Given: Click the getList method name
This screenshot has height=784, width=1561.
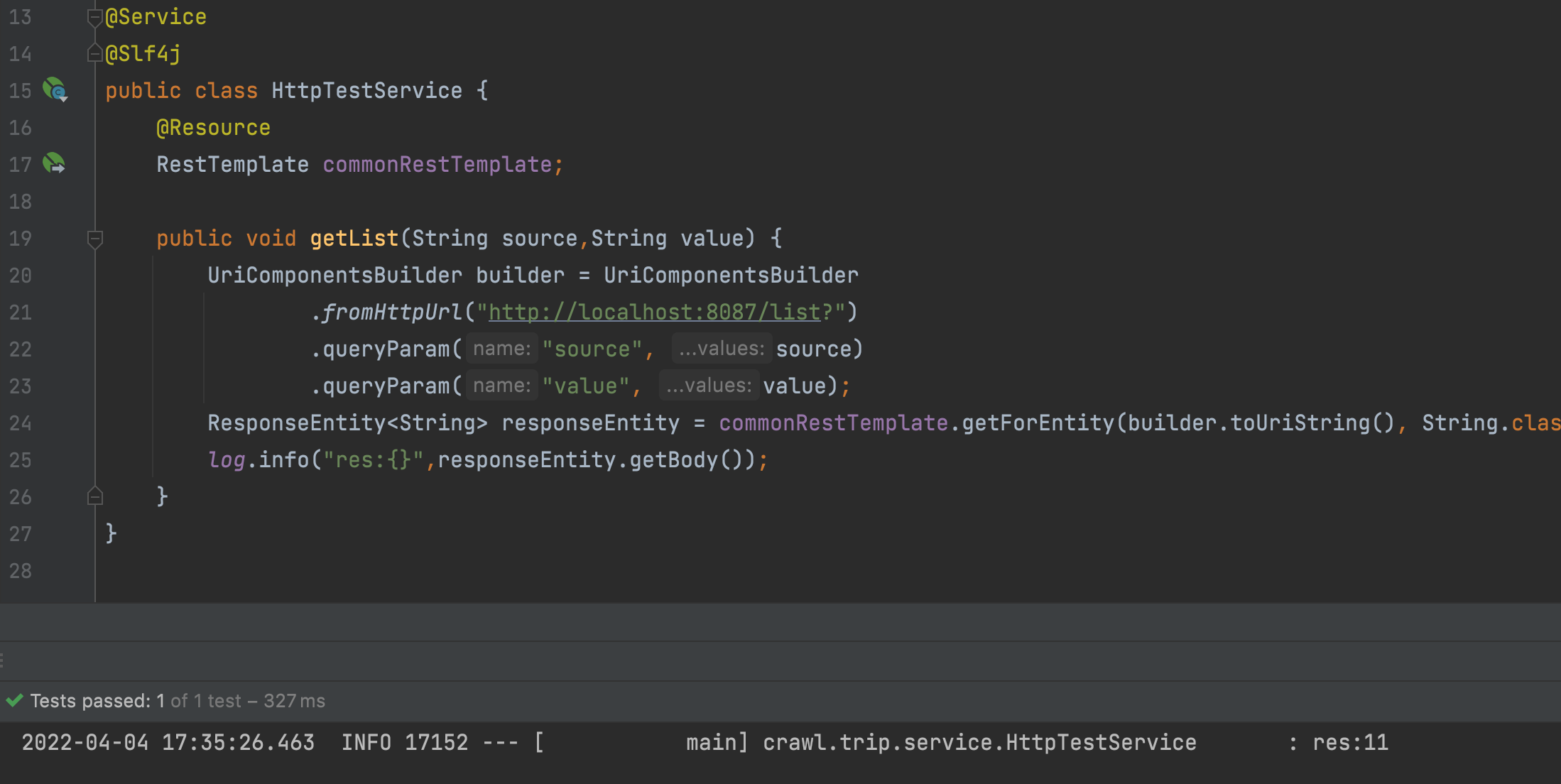Looking at the screenshot, I should tap(354, 238).
